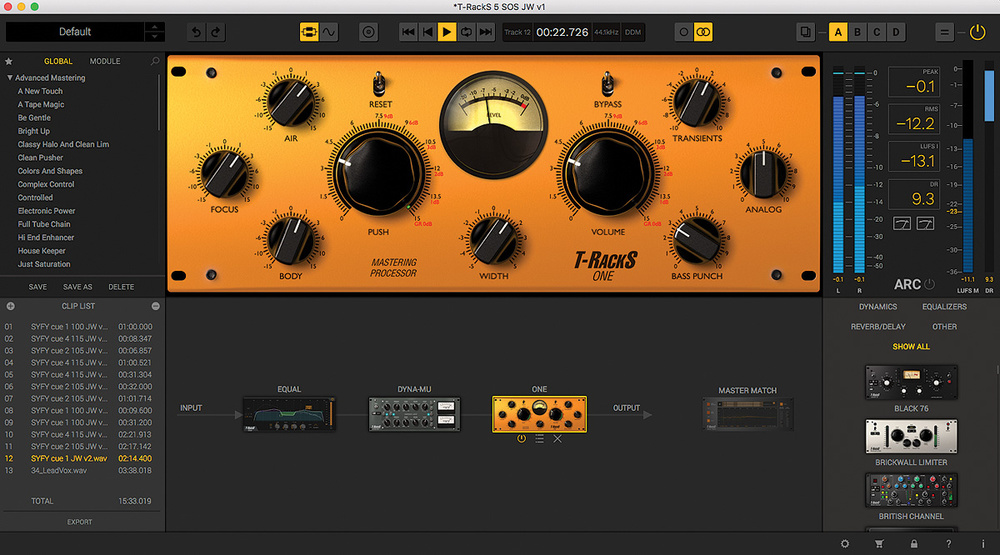The image size is (1000, 555).
Task: Flip the BYPASS switch on T-RackS ONE
Action: coord(607,84)
